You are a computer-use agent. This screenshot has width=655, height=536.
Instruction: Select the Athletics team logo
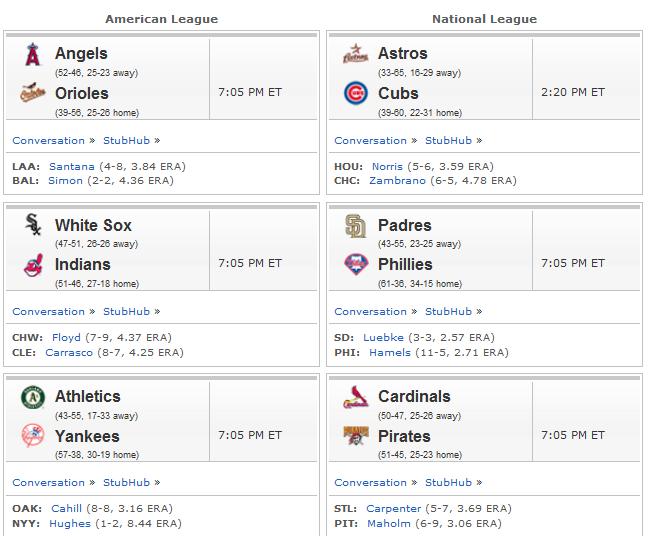click(33, 397)
